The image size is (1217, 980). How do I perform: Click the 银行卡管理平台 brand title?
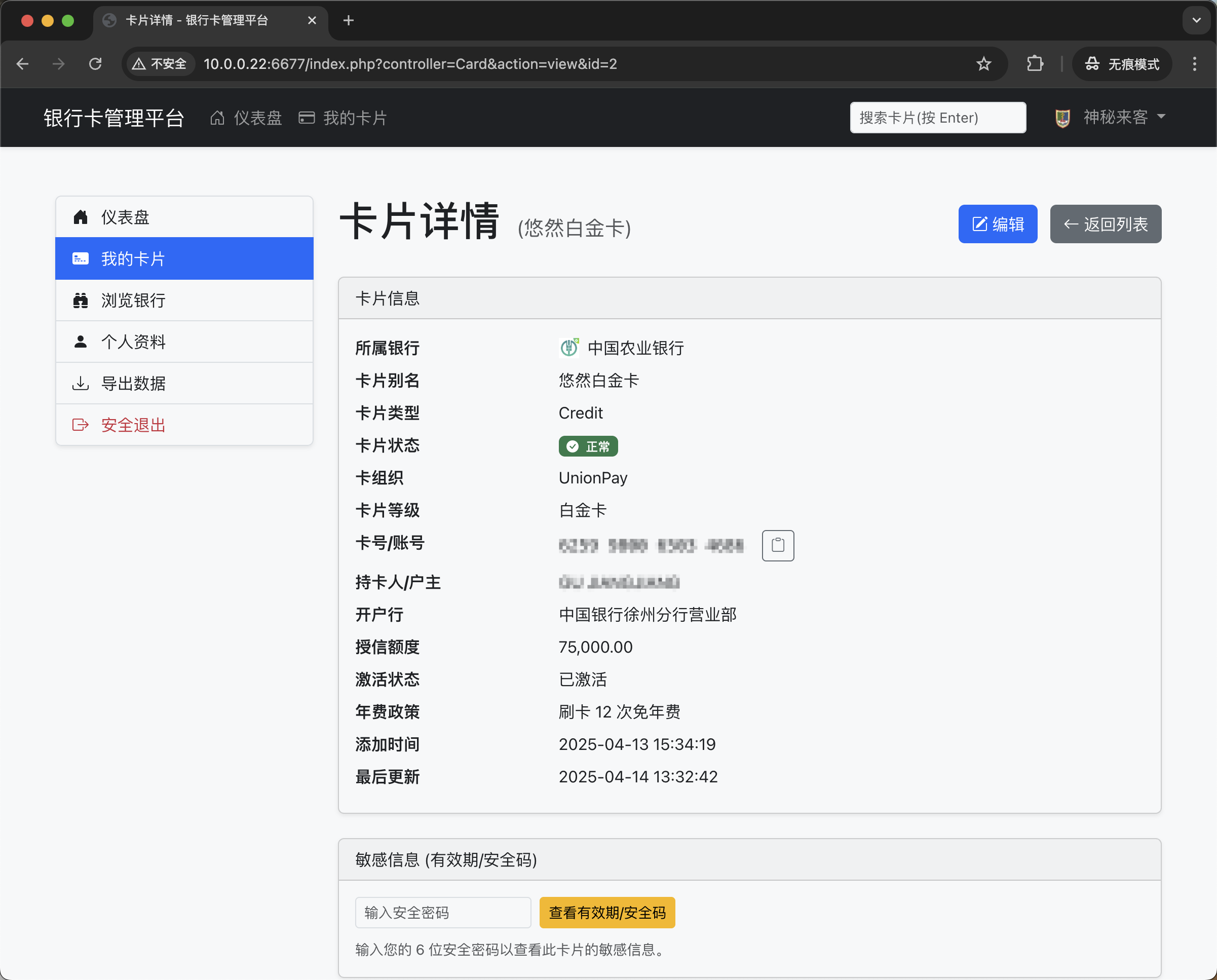pos(114,118)
